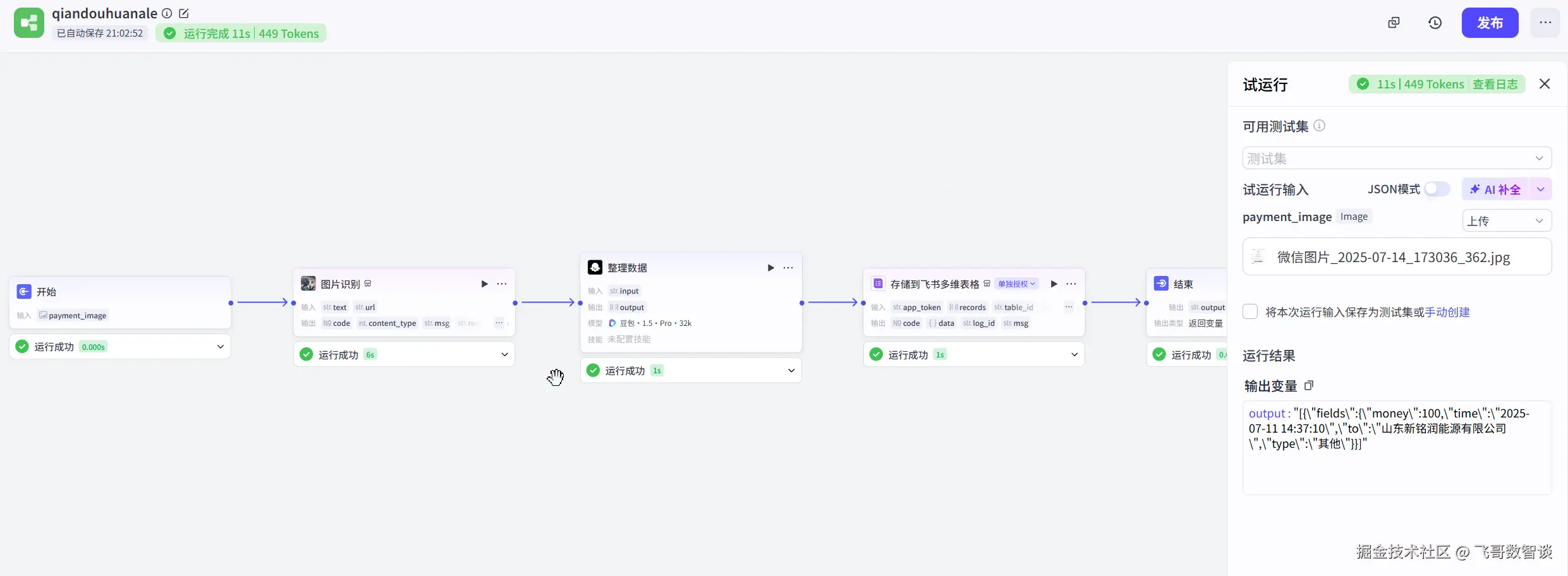Copy the 输出变量 result
The height and width of the screenshot is (576, 1568).
click(1309, 385)
